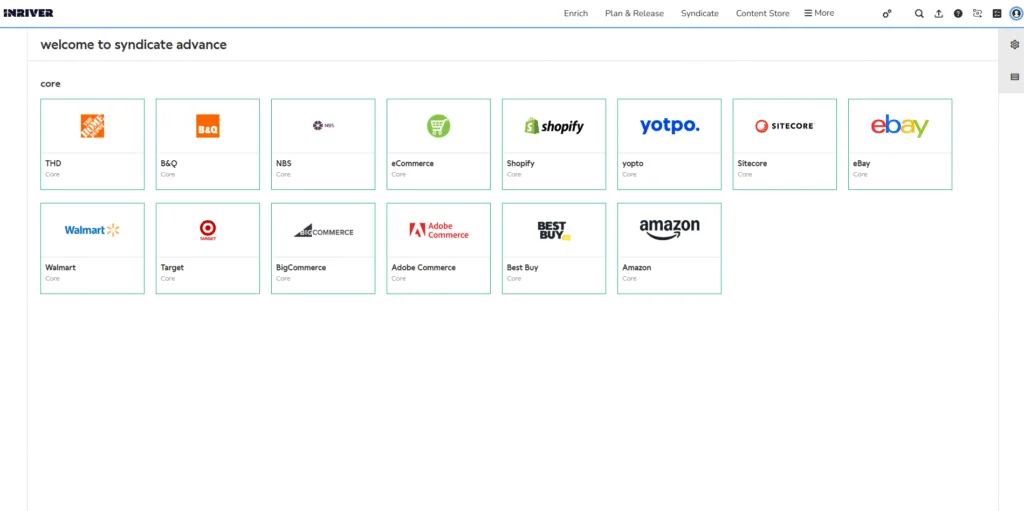Viewport: 1024px width, 511px height.
Task: Click the upload icon in top bar
Action: pyautogui.click(x=938, y=14)
